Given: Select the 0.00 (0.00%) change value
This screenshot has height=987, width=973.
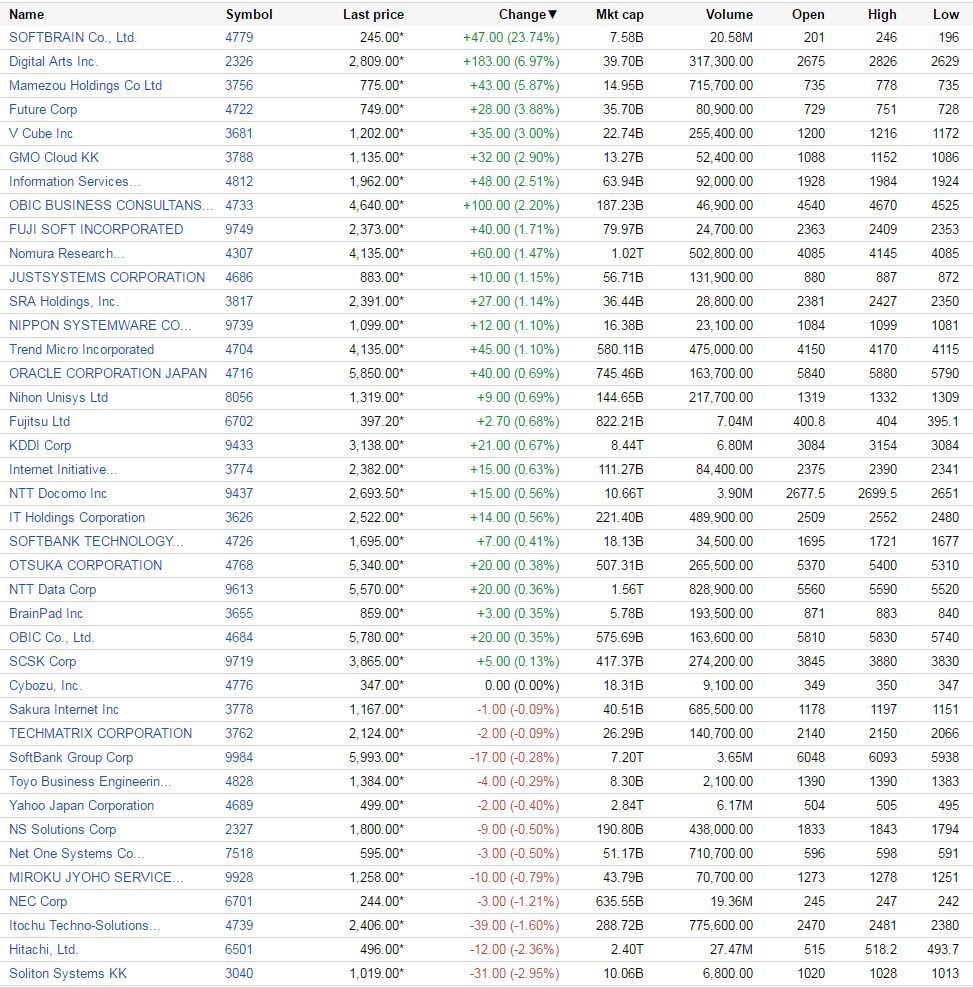Looking at the screenshot, I should pos(522,685).
